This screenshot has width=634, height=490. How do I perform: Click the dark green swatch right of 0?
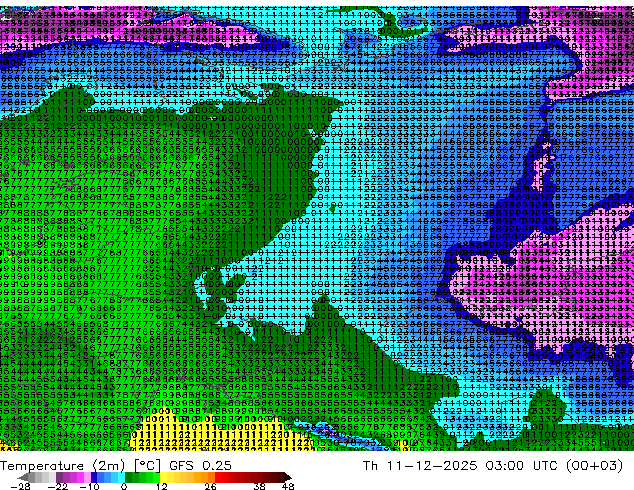[129, 477]
